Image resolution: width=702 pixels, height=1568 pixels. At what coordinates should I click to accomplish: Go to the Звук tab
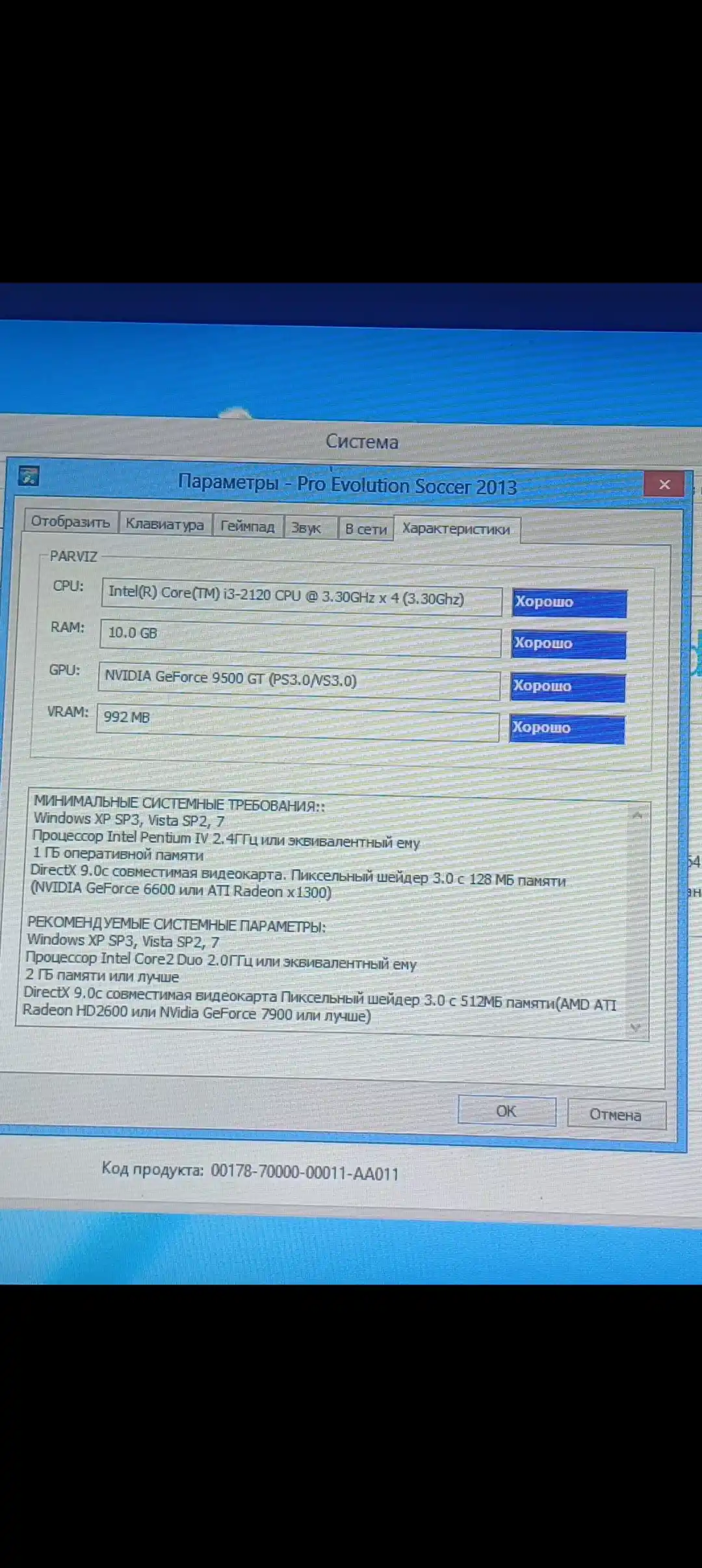pos(310,527)
